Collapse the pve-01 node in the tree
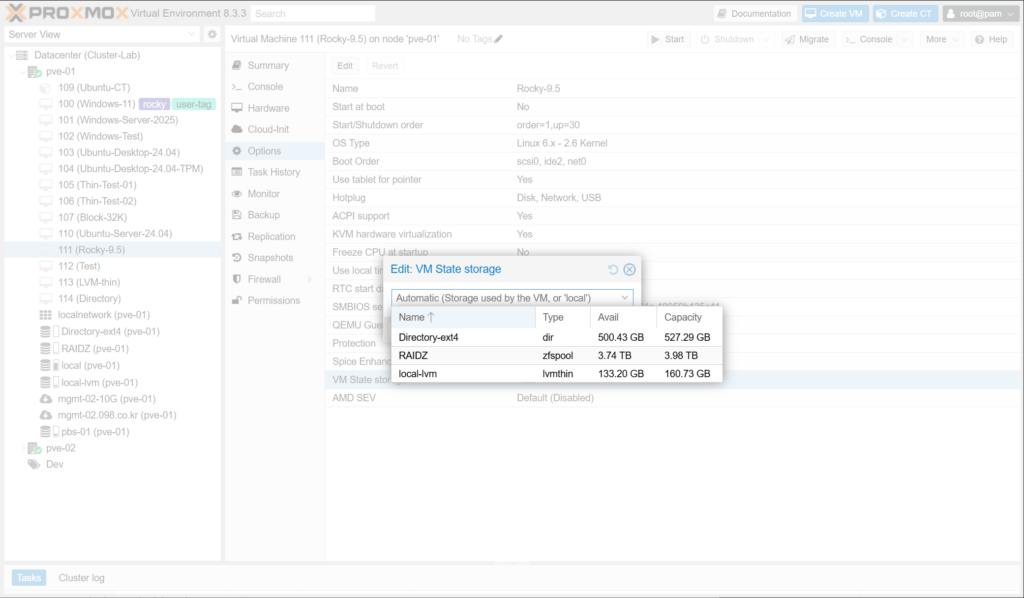The image size is (1024, 598). (23, 72)
